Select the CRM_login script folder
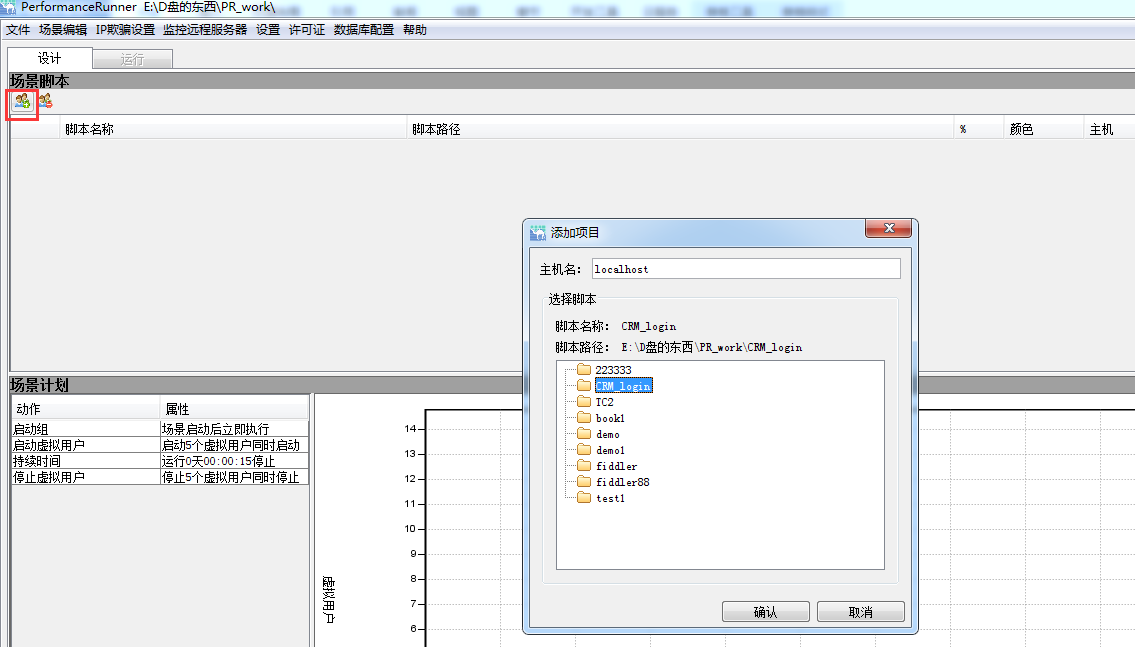 point(622,386)
